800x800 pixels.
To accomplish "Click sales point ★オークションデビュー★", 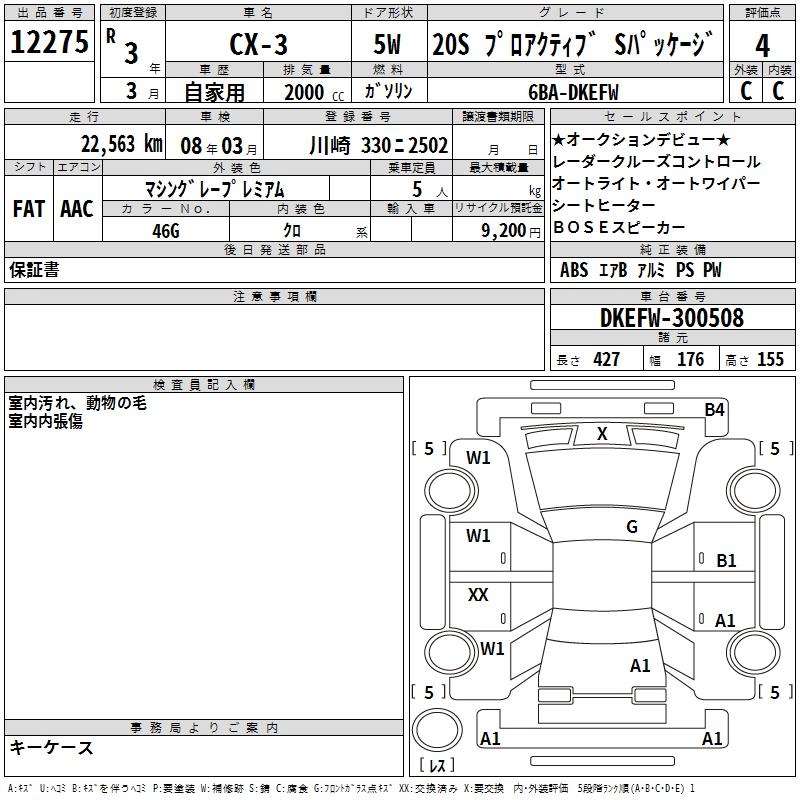I will (x=641, y=140).
